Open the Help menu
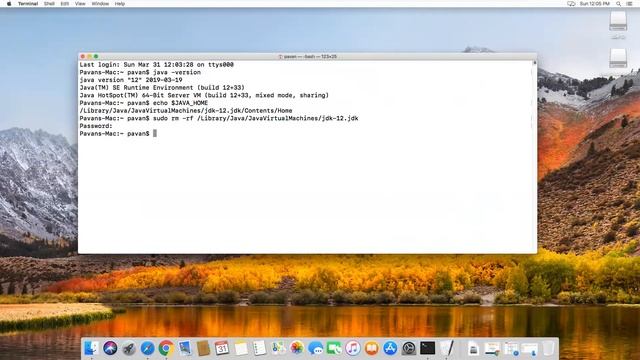The image size is (640, 360). (120, 4)
